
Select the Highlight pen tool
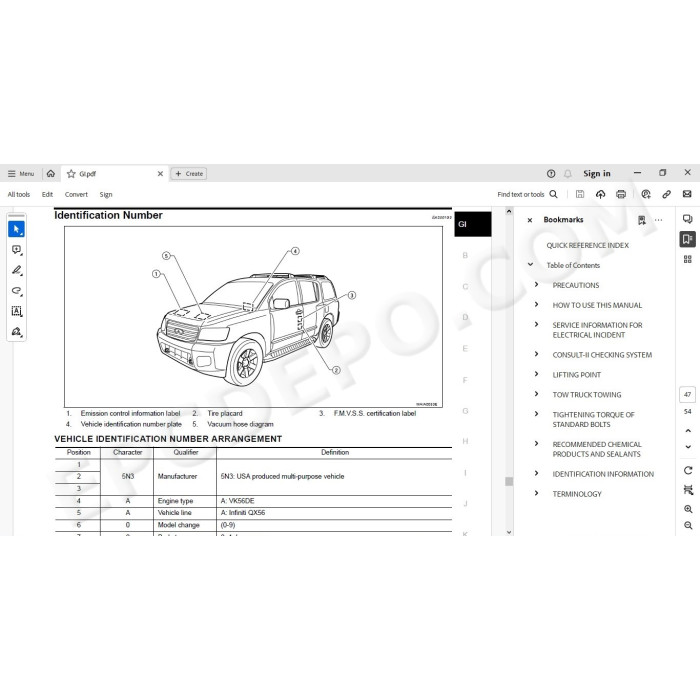pyautogui.click(x=17, y=270)
